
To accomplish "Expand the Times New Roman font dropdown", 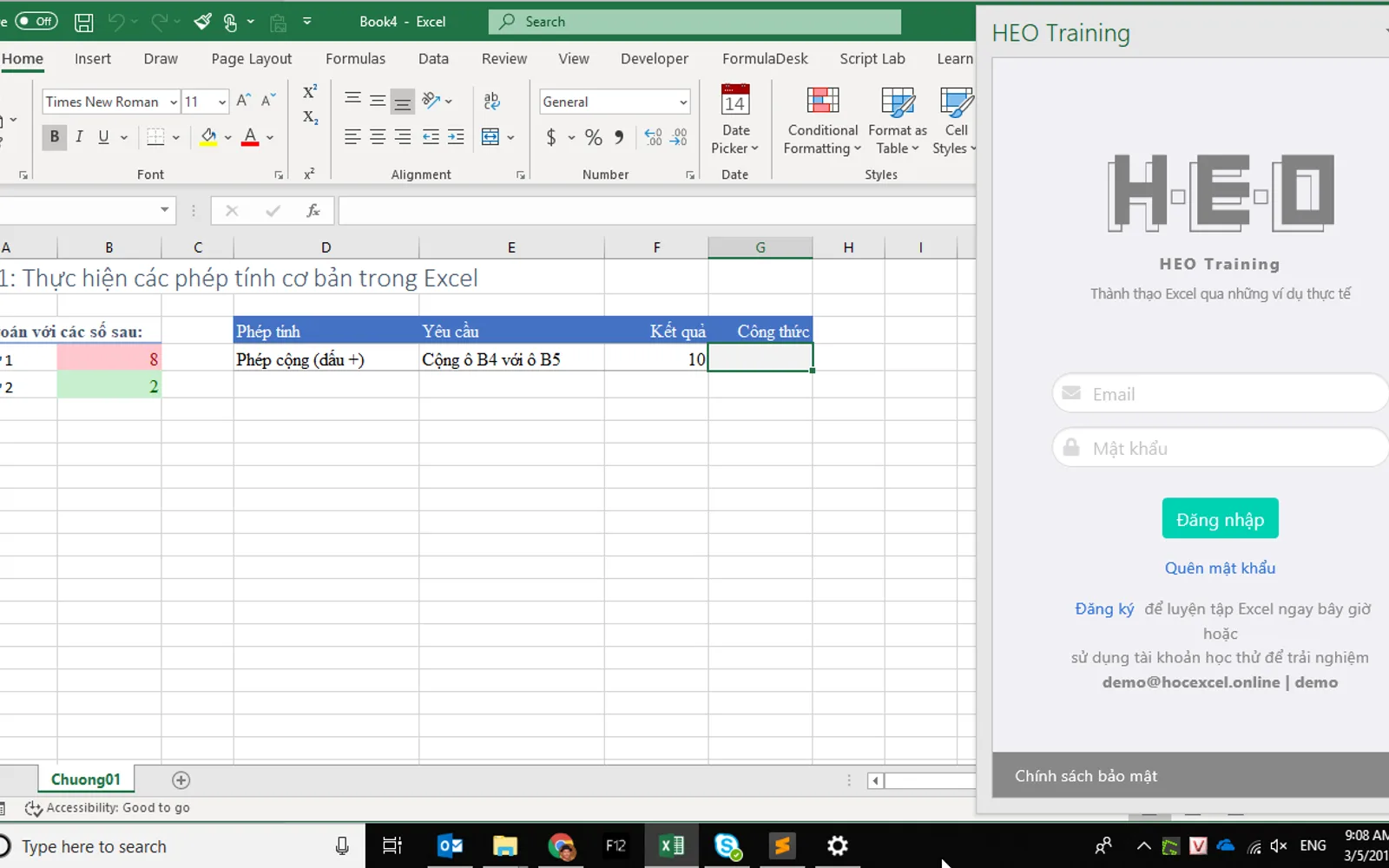I will 174,102.
